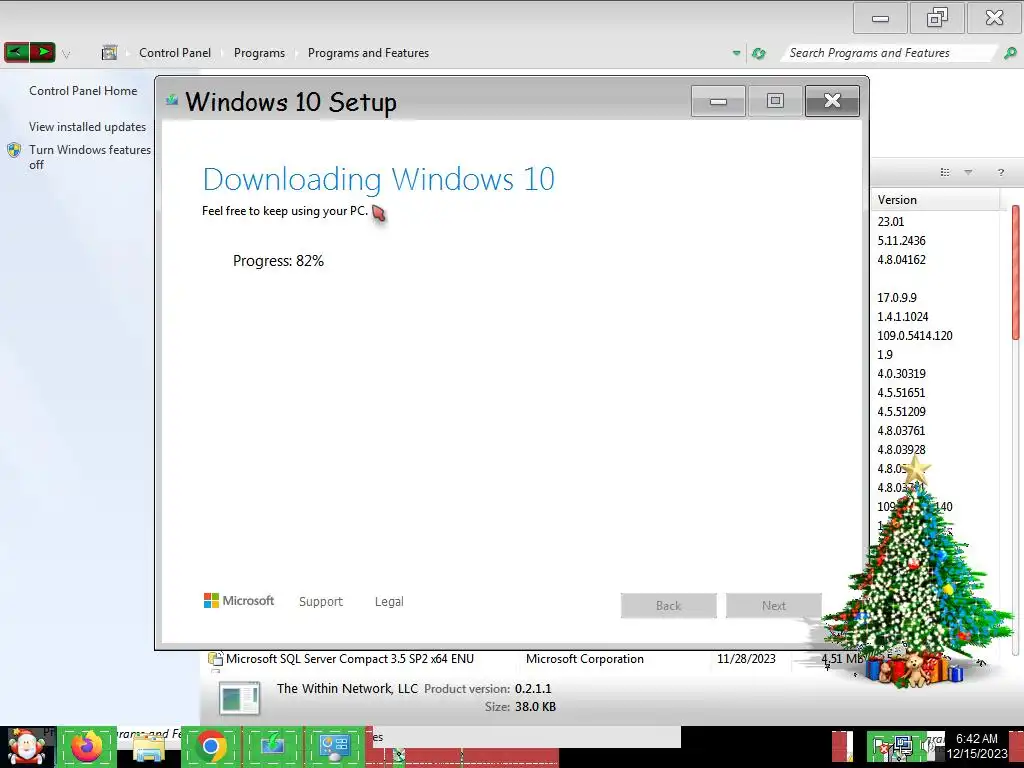Screen dimensions: 1024x768
Task: Click the programs list vertical scrollbar
Action: click(x=1016, y=272)
